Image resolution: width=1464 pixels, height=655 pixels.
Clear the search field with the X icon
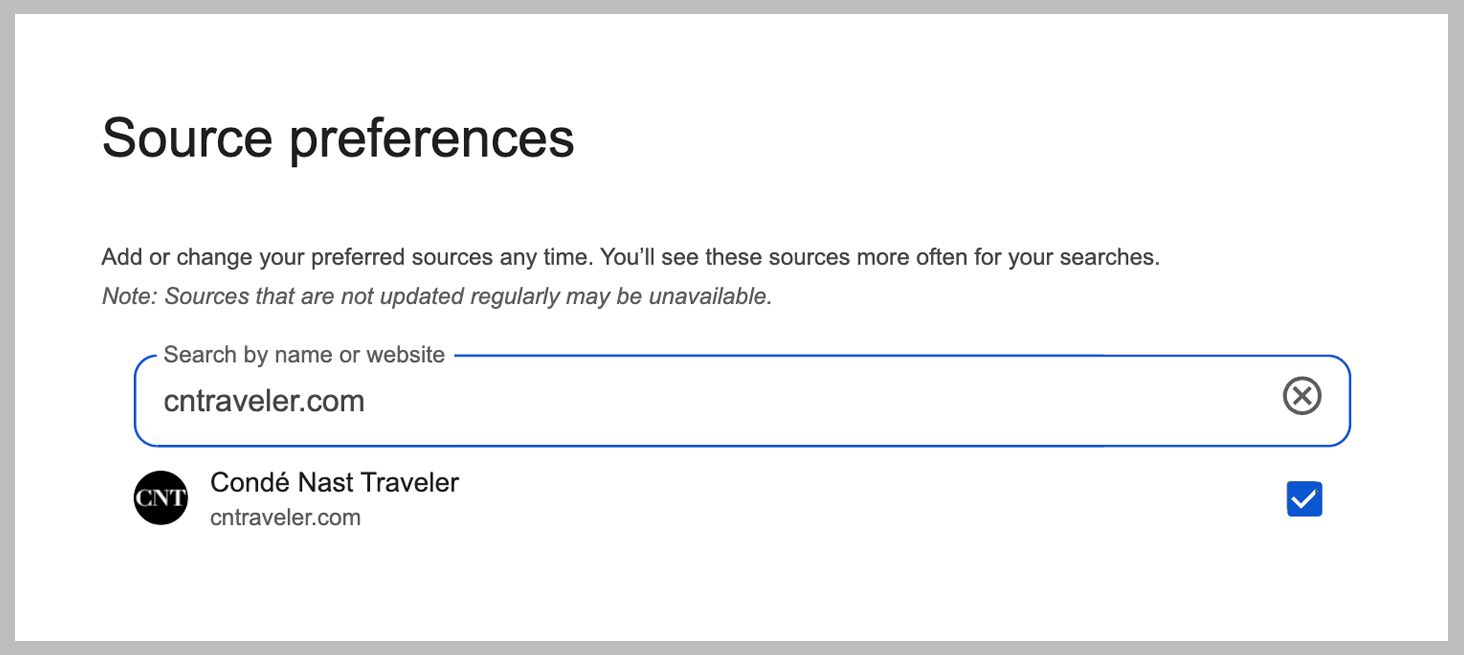click(x=1301, y=397)
